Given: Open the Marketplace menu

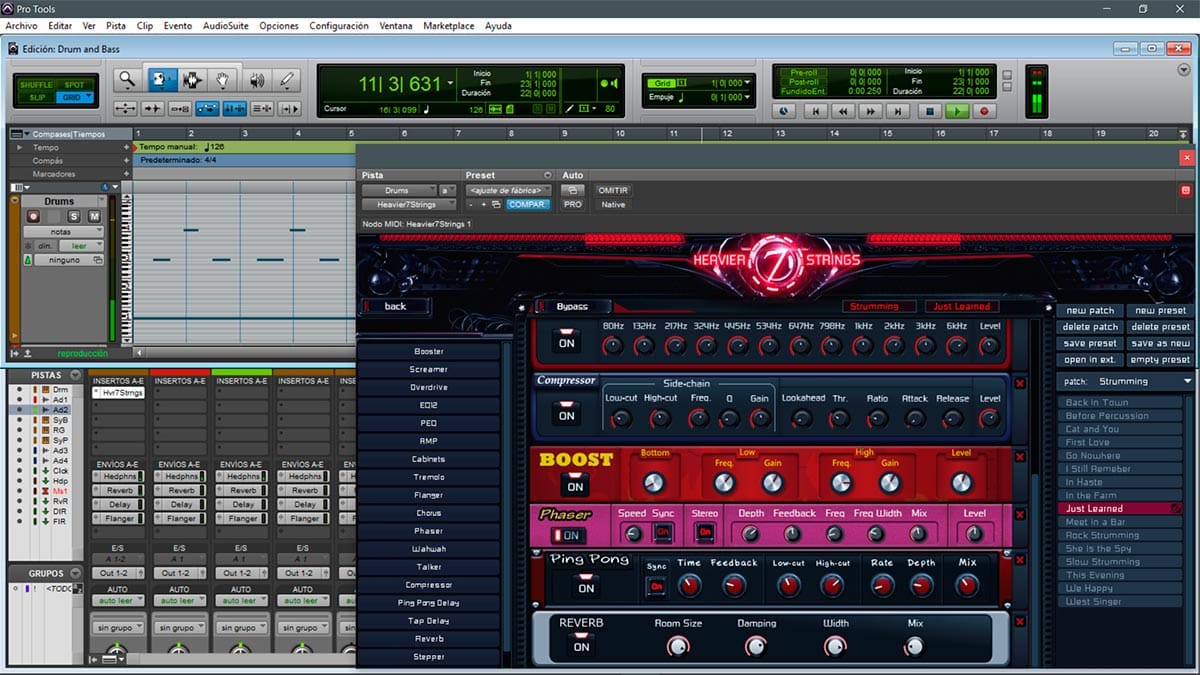Looking at the screenshot, I should [448, 26].
